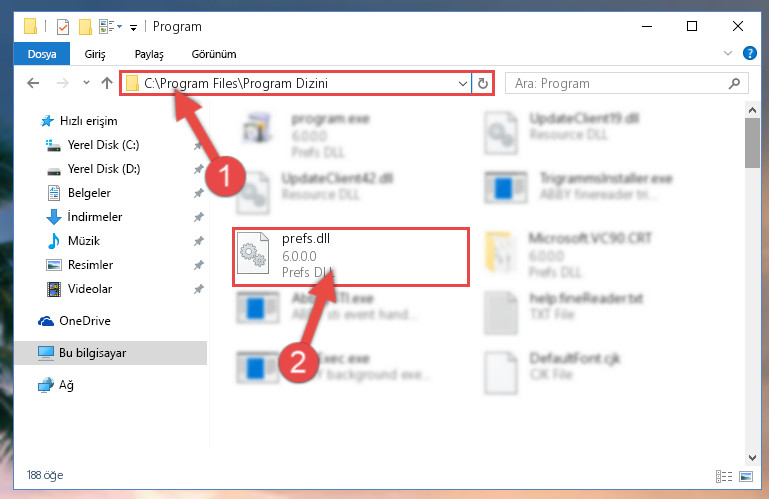769x499 pixels.
Task: Go back with the left arrow
Action: tap(33, 83)
